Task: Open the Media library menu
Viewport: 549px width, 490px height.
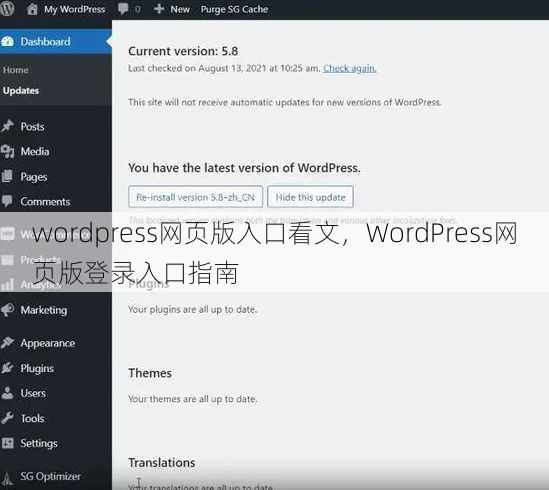Action: pyautogui.click(x=35, y=152)
